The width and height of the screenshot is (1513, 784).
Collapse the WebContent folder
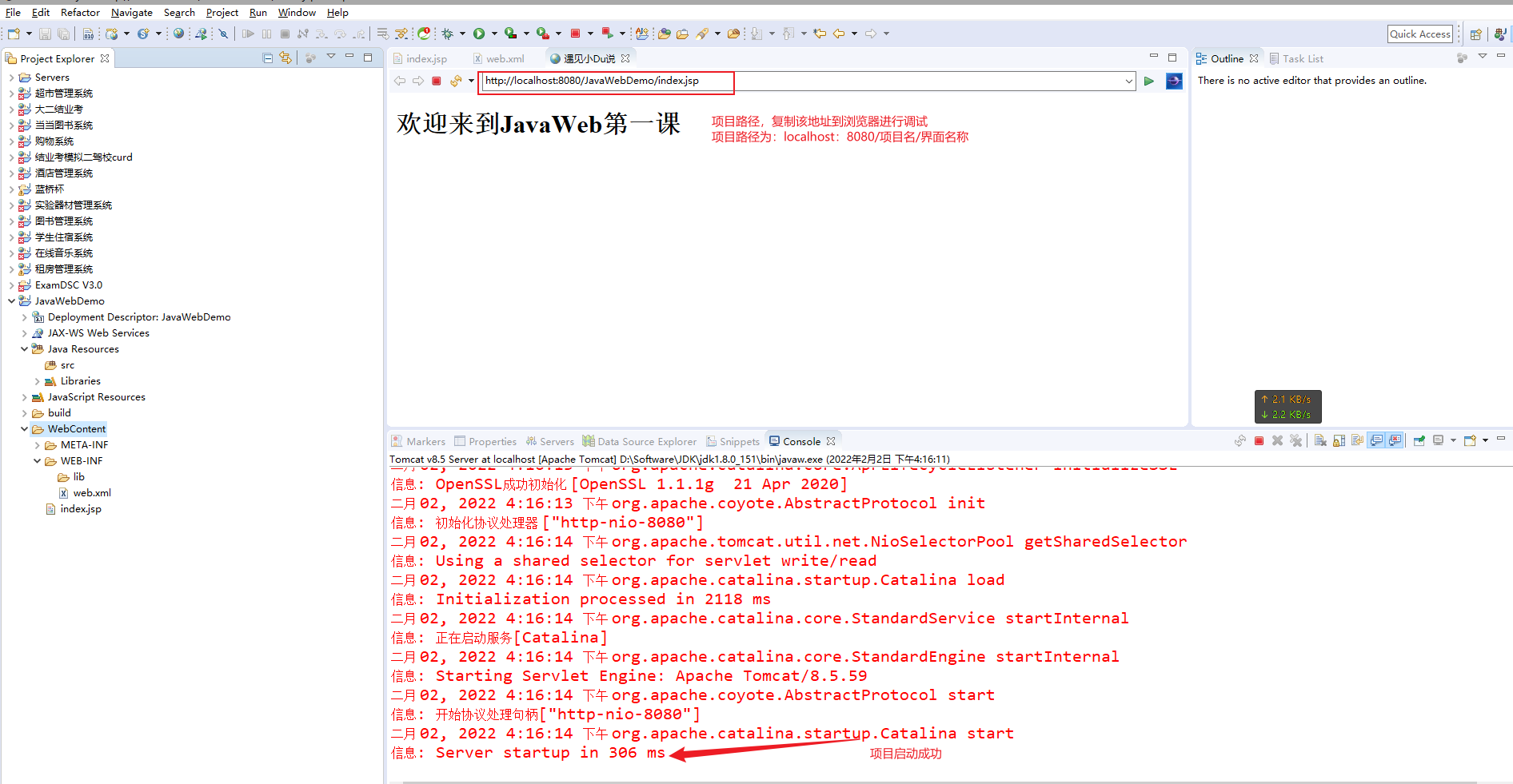(x=24, y=429)
